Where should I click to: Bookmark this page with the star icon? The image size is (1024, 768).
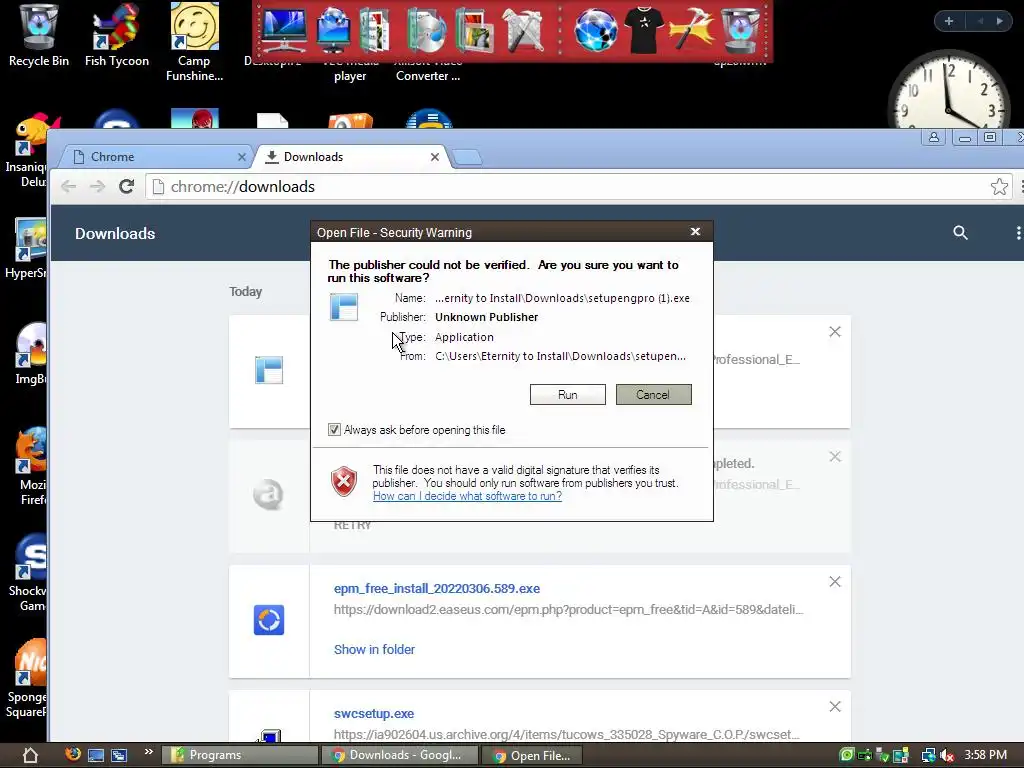(x=999, y=187)
